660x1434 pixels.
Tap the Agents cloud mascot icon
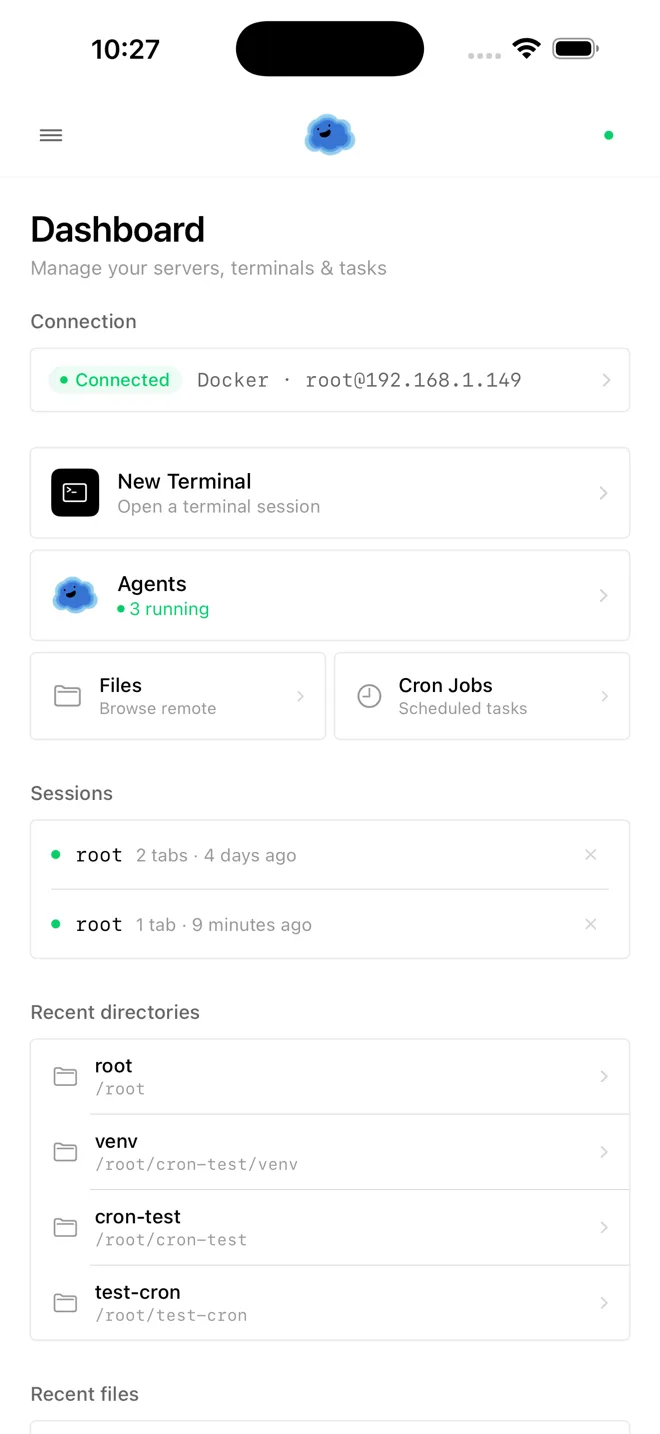(x=75, y=595)
